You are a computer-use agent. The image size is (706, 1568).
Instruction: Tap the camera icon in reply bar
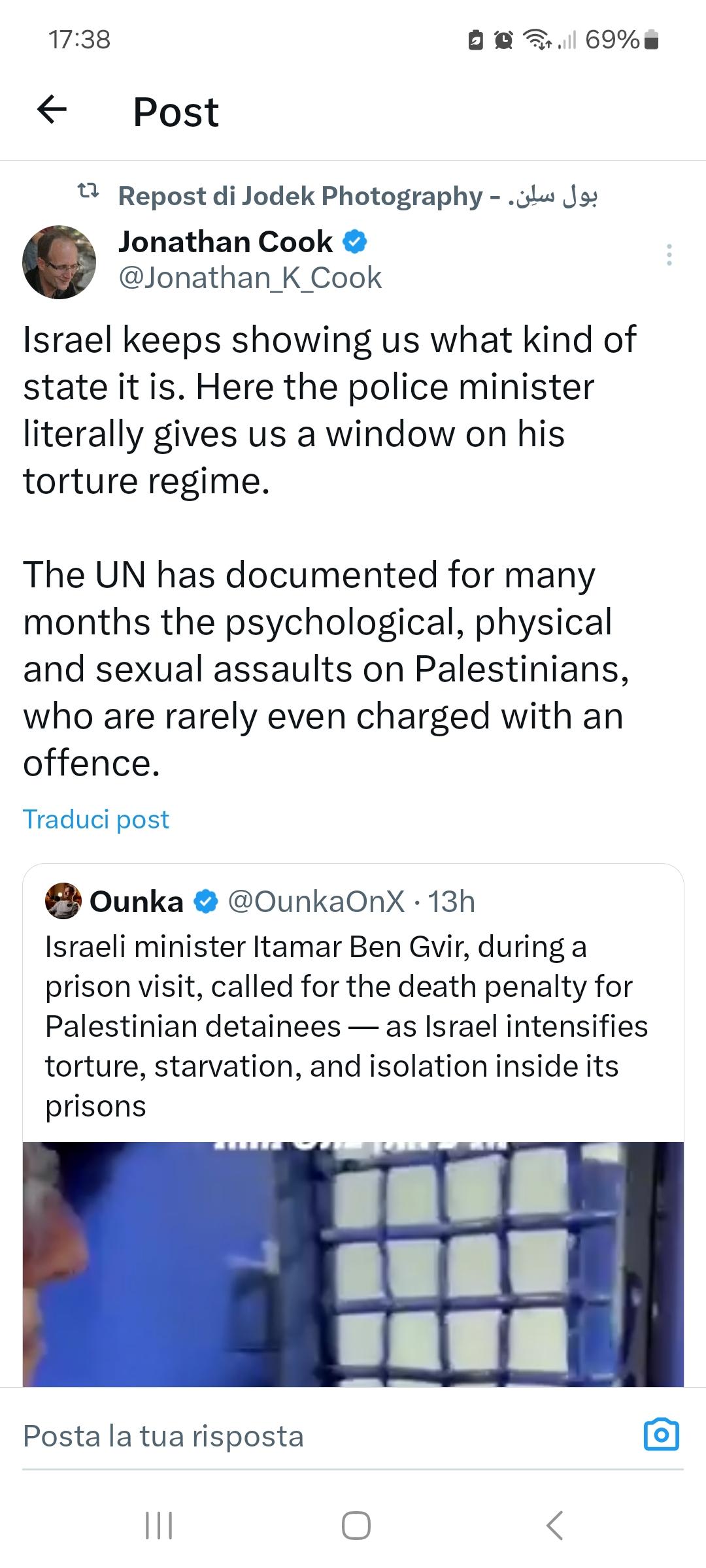(x=662, y=1435)
